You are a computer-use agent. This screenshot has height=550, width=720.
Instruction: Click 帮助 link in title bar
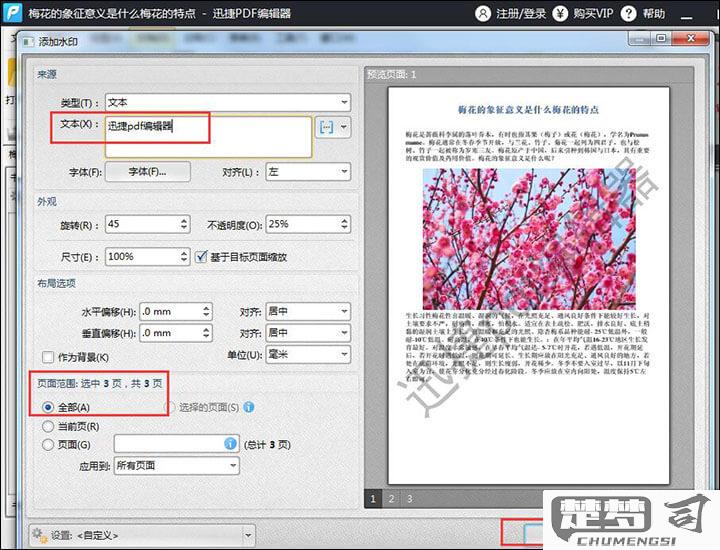[x=653, y=14]
